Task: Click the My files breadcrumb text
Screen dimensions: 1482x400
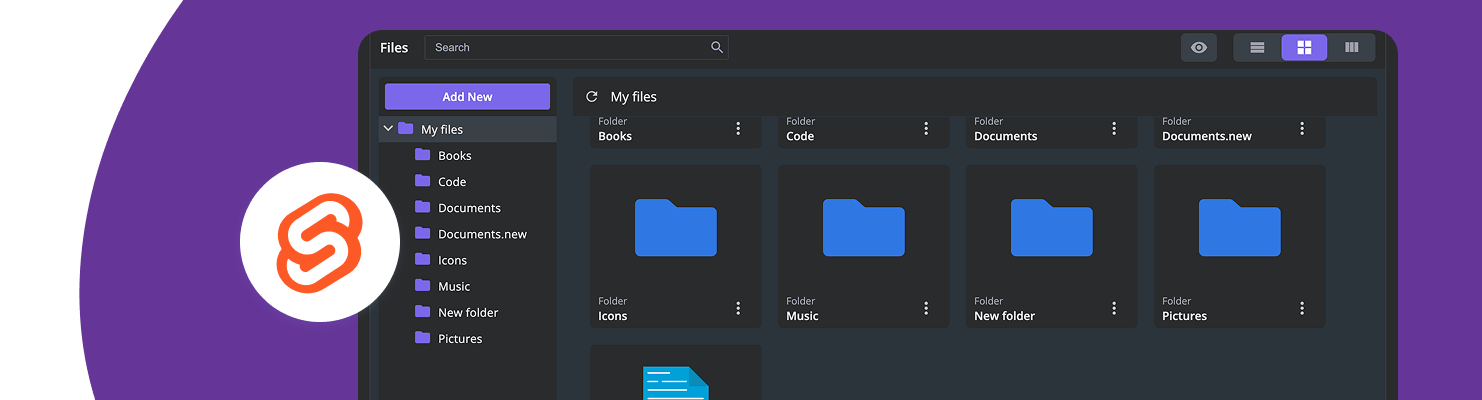Action: point(634,97)
